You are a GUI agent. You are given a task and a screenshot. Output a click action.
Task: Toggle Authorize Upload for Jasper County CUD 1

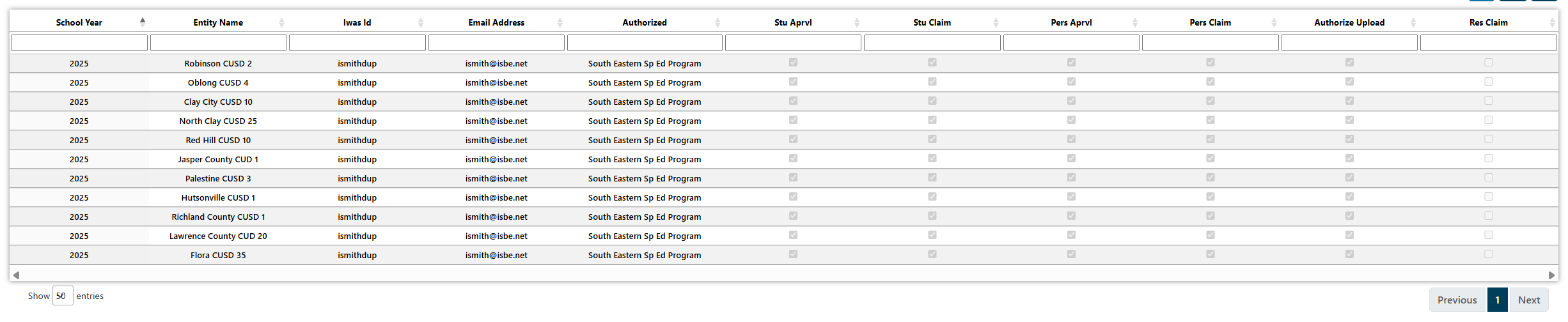point(1349,158)
